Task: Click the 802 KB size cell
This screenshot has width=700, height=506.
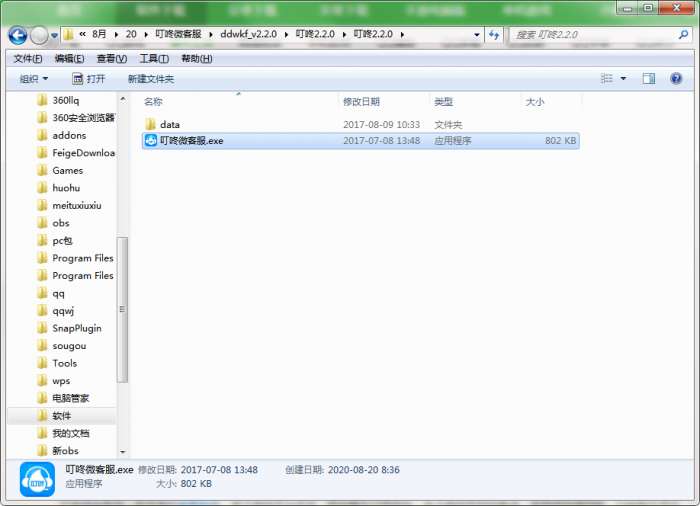Action: 560,141
